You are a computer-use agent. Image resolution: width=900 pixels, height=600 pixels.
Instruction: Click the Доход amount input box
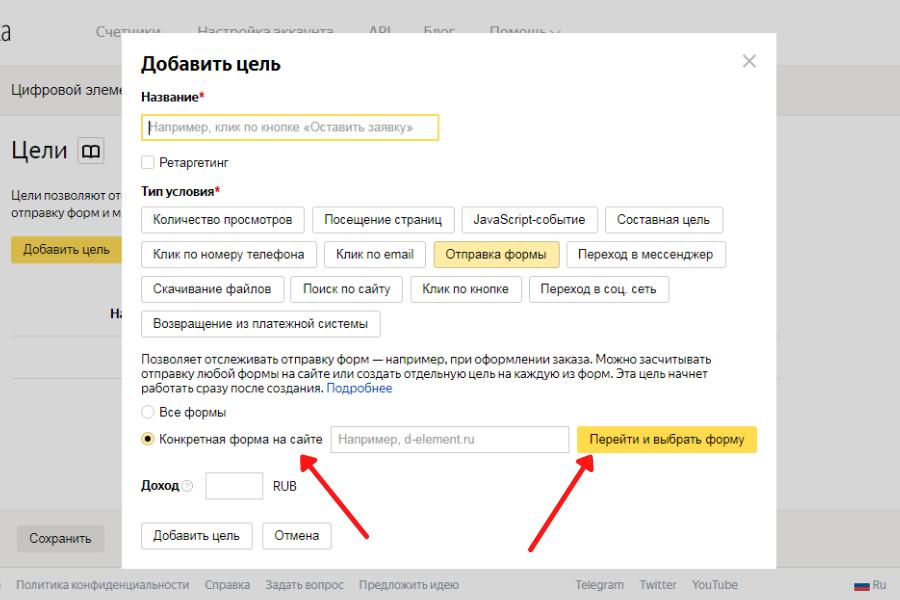click(x=234, y=486)
